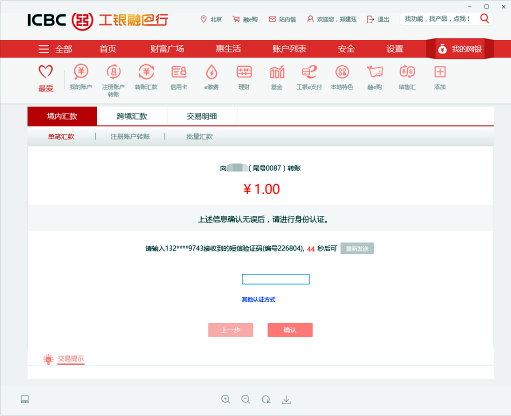Click the 交易提示 lightbulb tips icon
The image size is (511, 416).
48,359
